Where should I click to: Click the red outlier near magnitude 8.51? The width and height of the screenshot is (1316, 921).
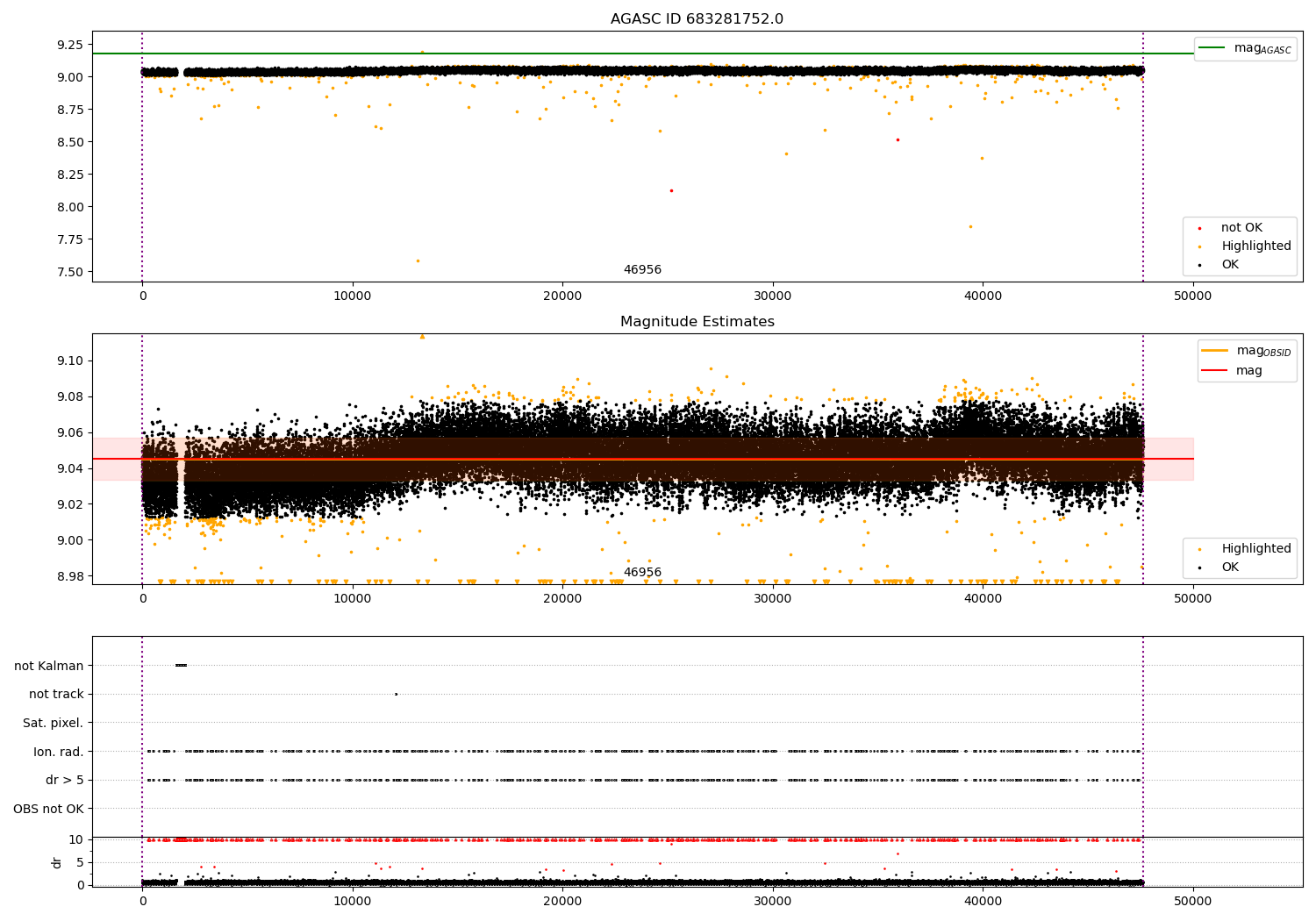[x=897, y=139]
